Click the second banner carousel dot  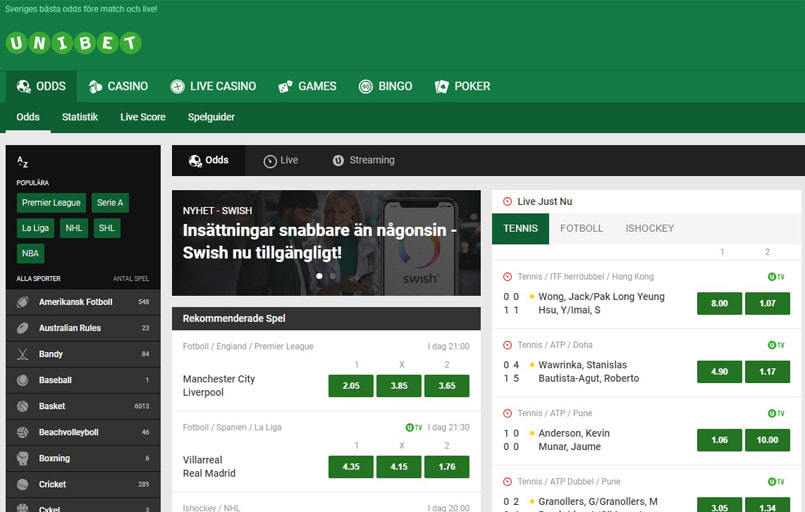[x=333, y=276]
